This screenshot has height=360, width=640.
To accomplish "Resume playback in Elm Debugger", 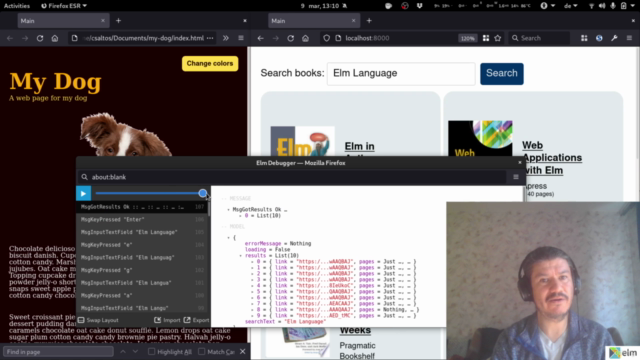I will (83, 193).
